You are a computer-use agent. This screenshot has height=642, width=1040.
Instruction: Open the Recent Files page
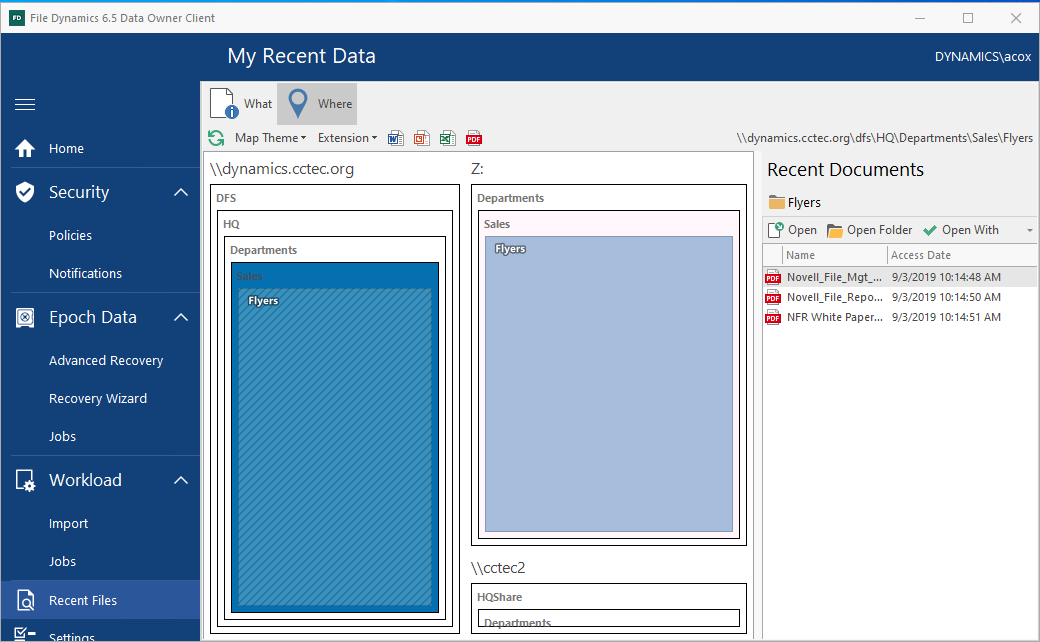[83, 600]
